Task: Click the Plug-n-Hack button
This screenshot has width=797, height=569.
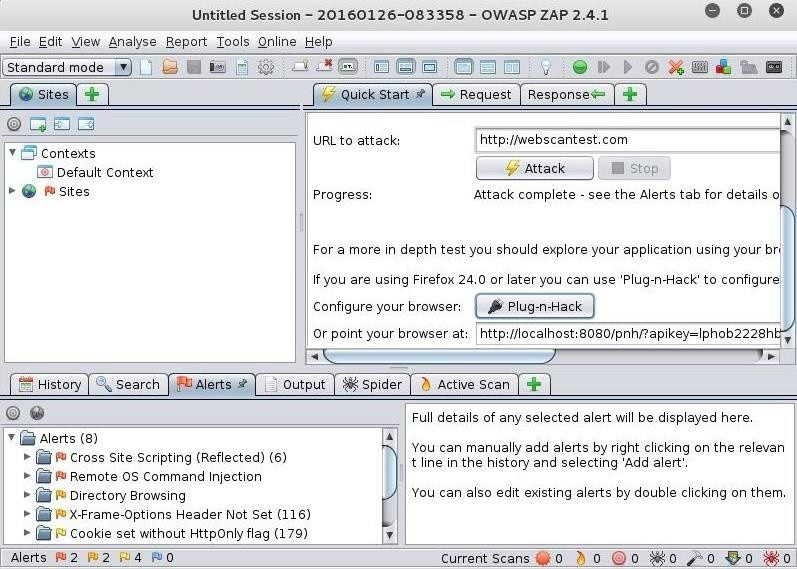Action: pyautogui.click(x=535, y=307)
